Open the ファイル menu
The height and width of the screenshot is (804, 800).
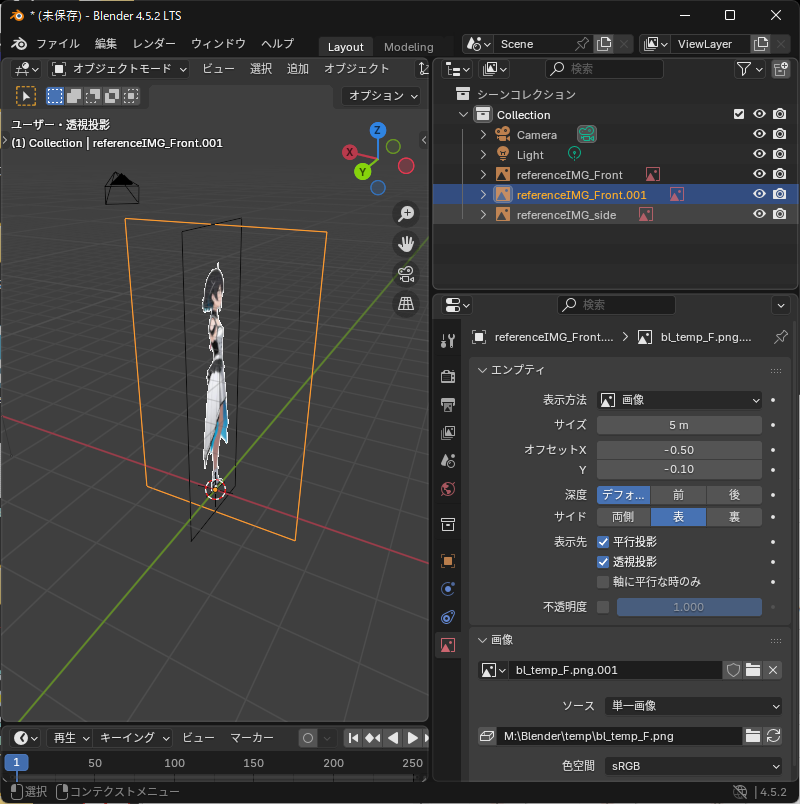click(x=58, y=44)
